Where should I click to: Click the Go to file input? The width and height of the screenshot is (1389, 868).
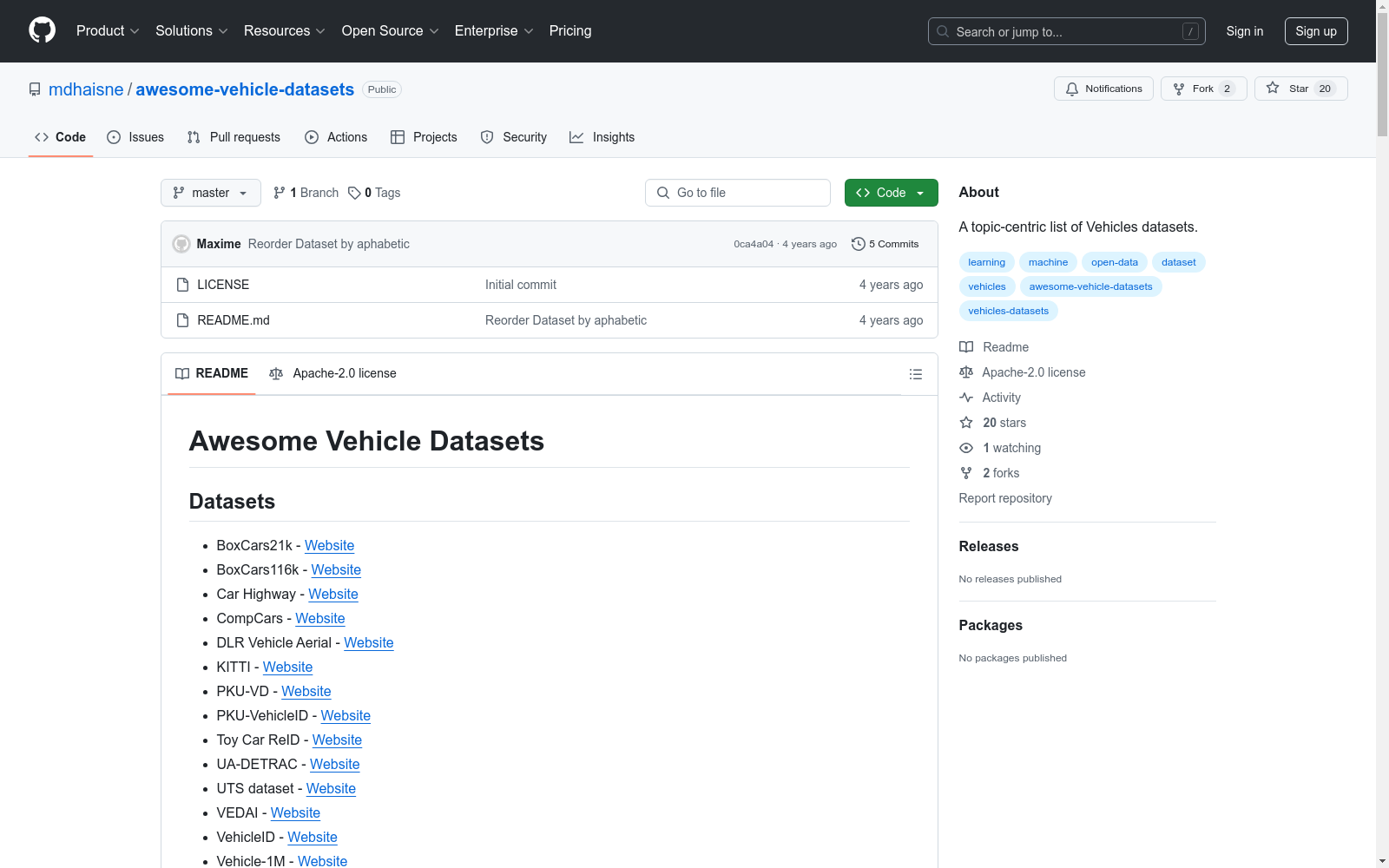738,193
